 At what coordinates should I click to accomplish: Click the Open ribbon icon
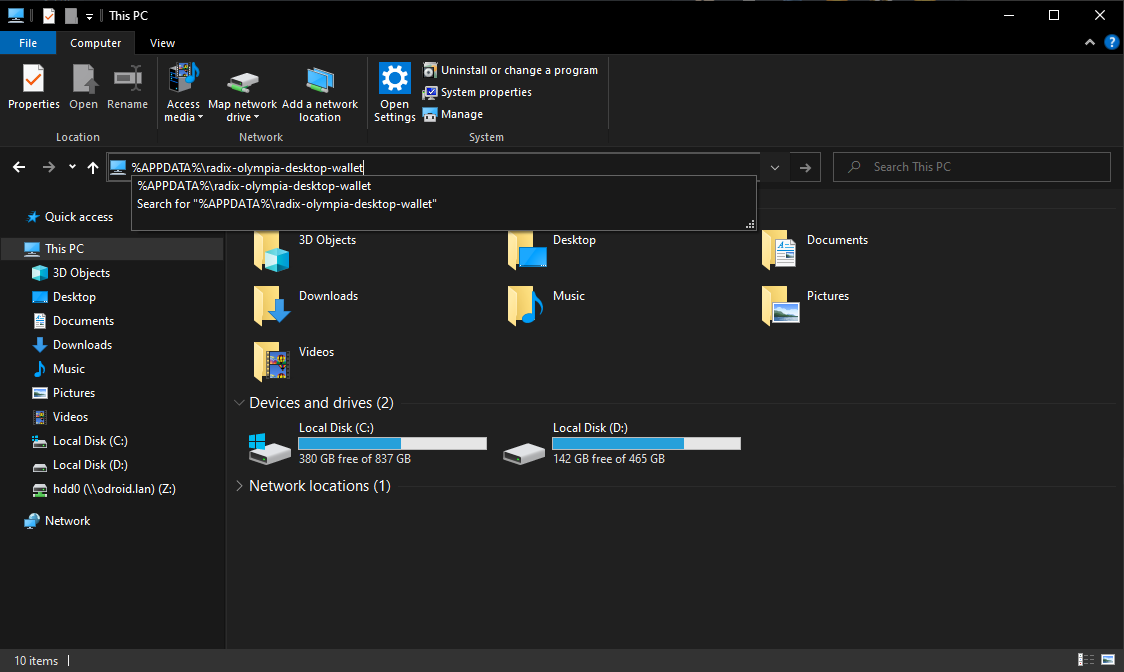84,79
